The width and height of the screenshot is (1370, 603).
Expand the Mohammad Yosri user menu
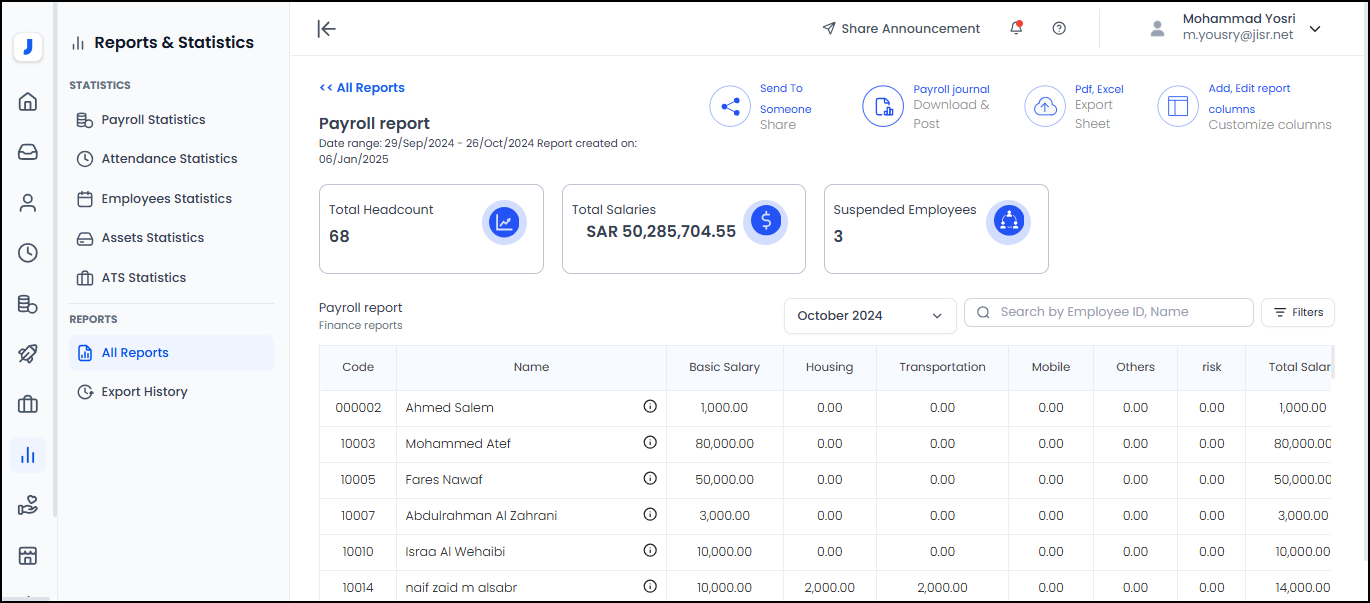pyautogui.click(x=1315, y=29)
